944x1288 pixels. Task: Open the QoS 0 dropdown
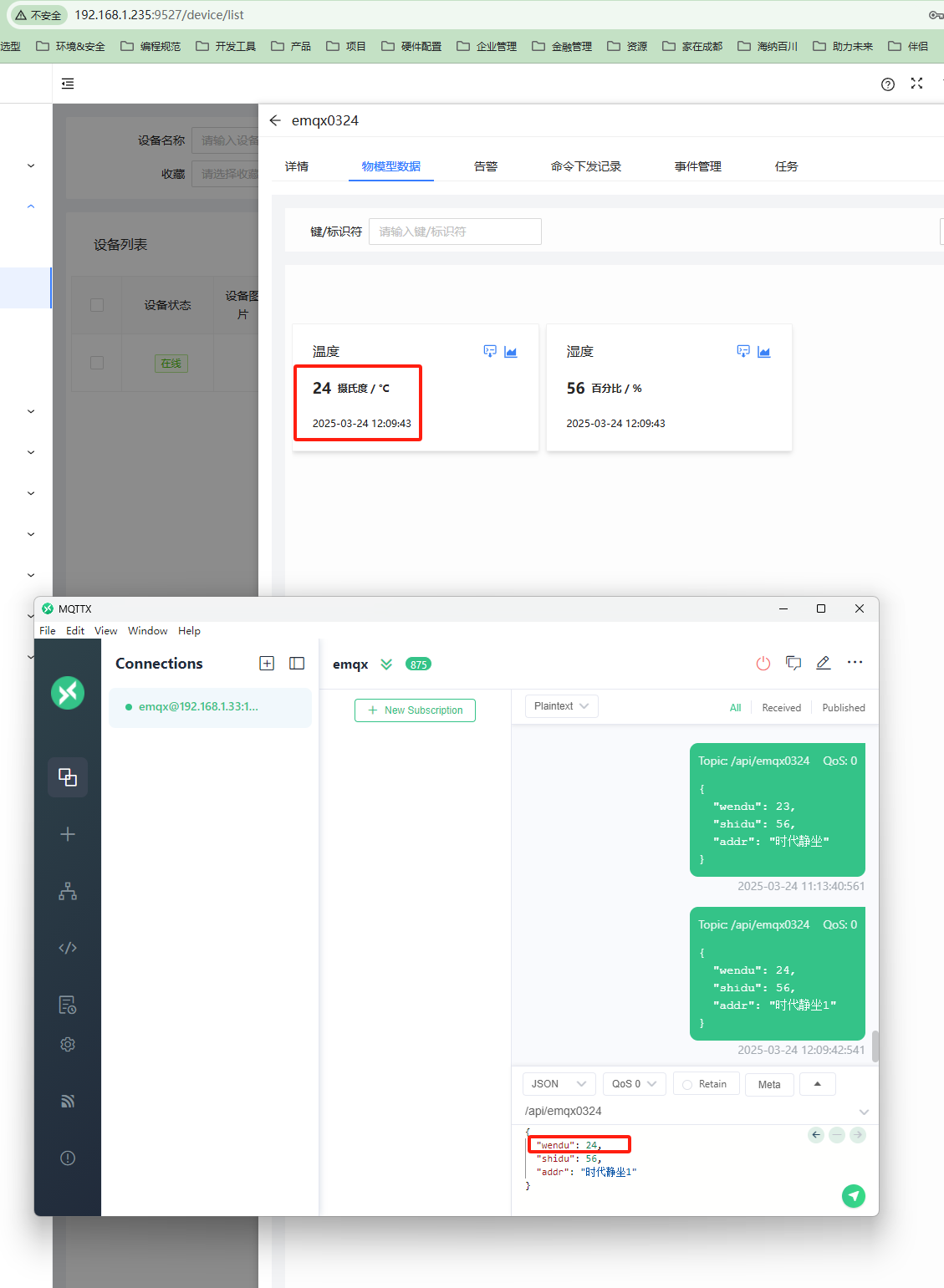point(634,1084)
